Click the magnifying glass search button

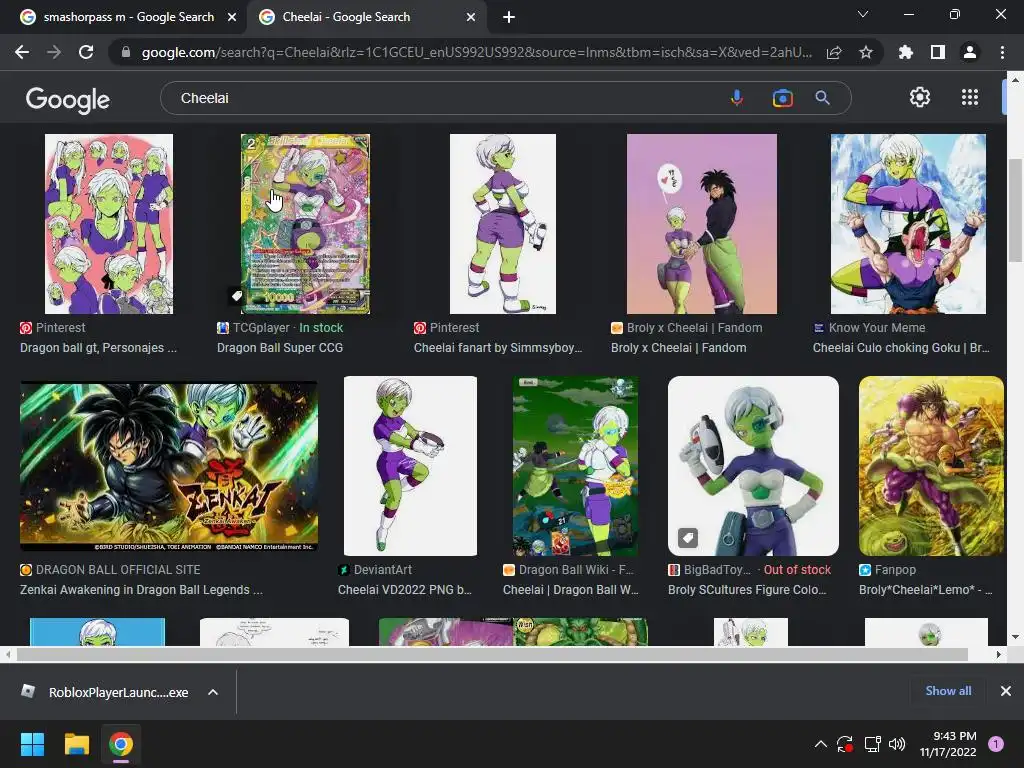822,98
